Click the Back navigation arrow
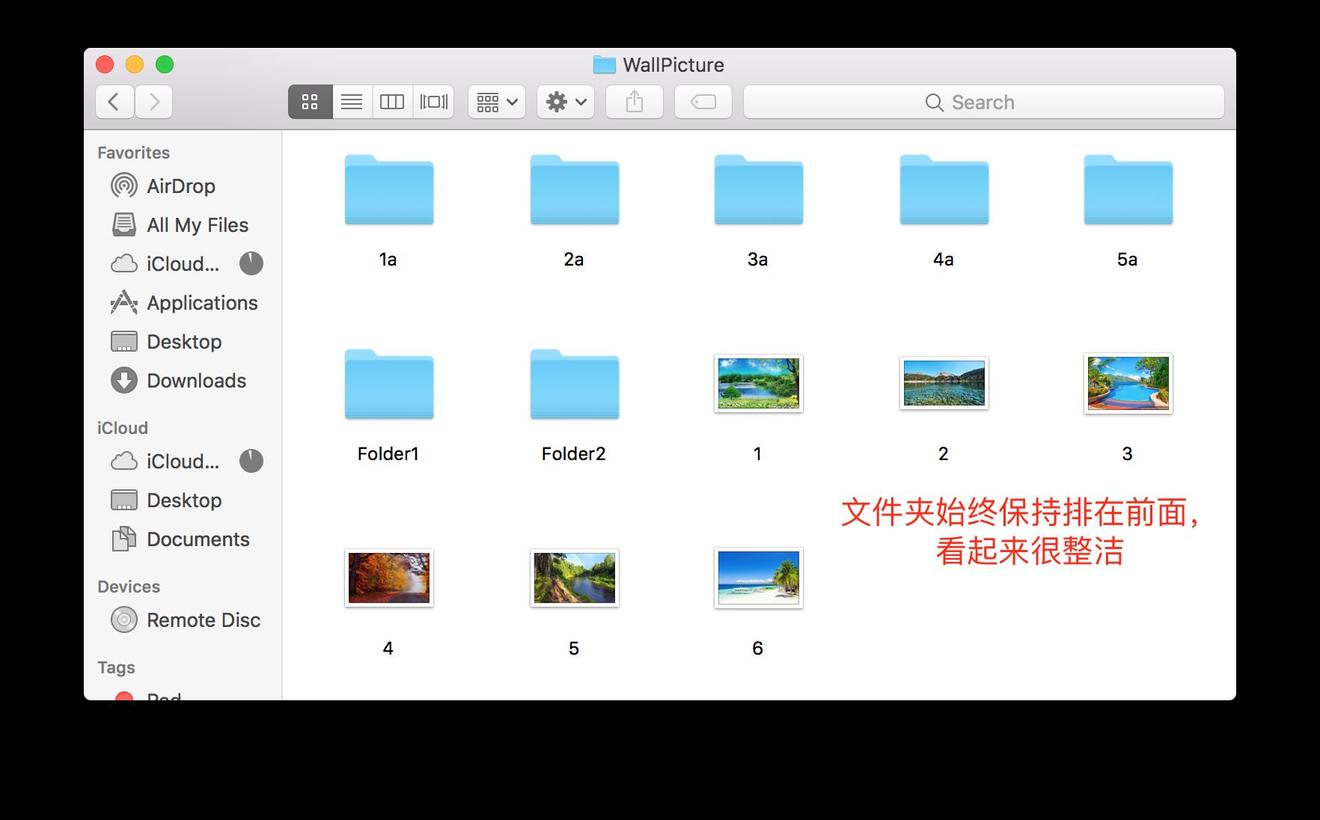Viewport: 1320px width, 820px height. pos(114,101)
